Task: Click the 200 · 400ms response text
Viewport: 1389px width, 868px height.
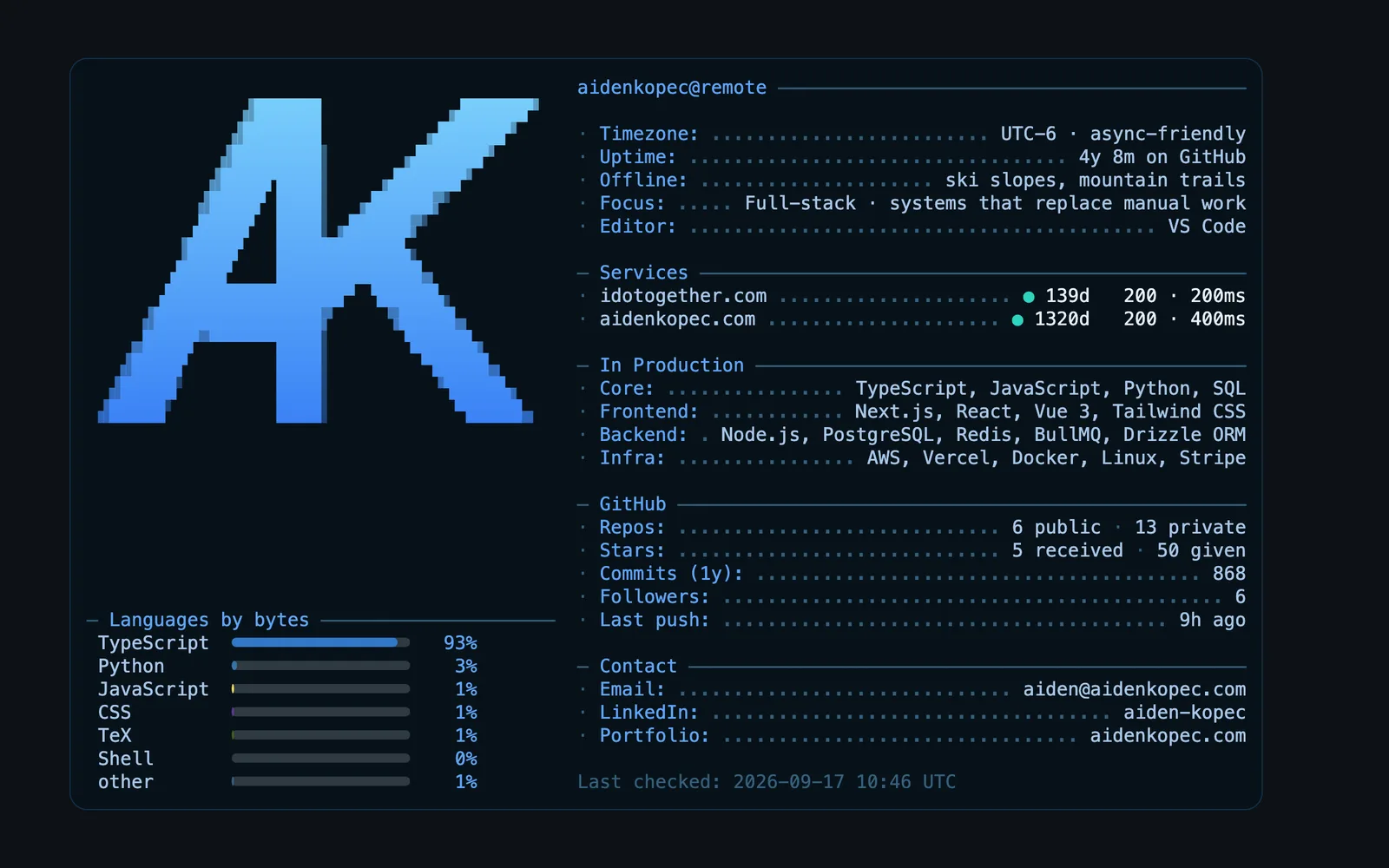Action: coord(1184,319)
